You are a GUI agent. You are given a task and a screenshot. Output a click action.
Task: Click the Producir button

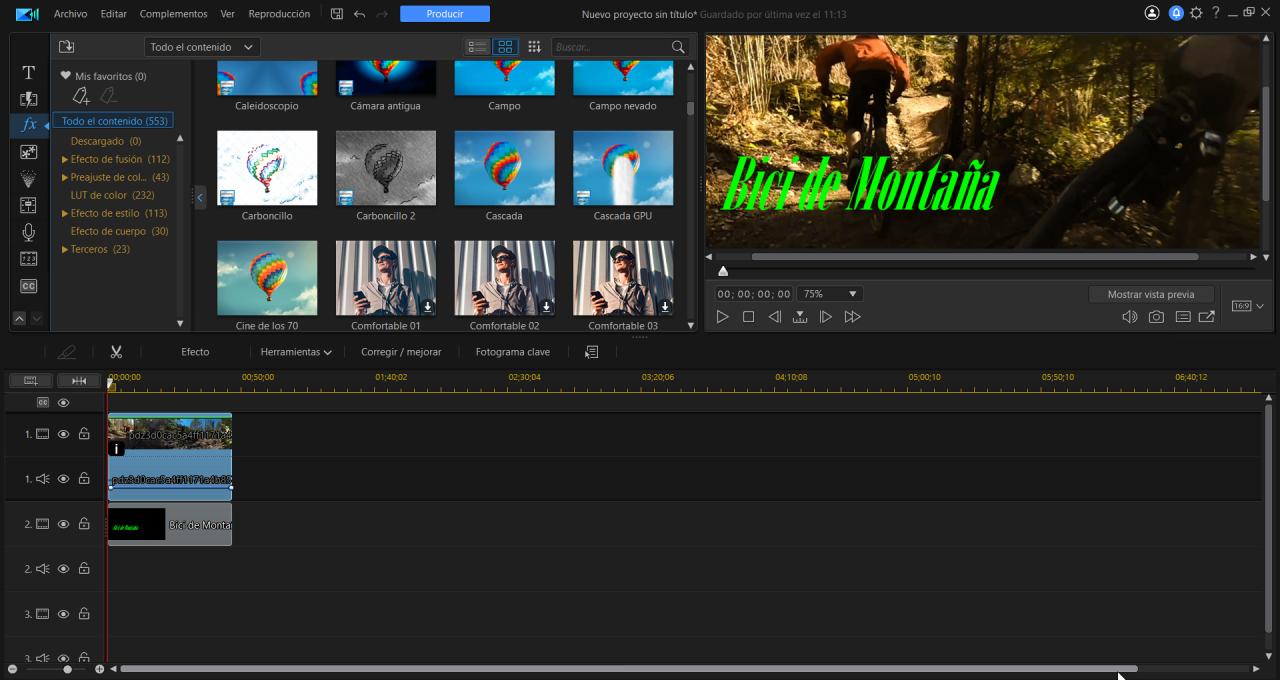pos(444,14)
